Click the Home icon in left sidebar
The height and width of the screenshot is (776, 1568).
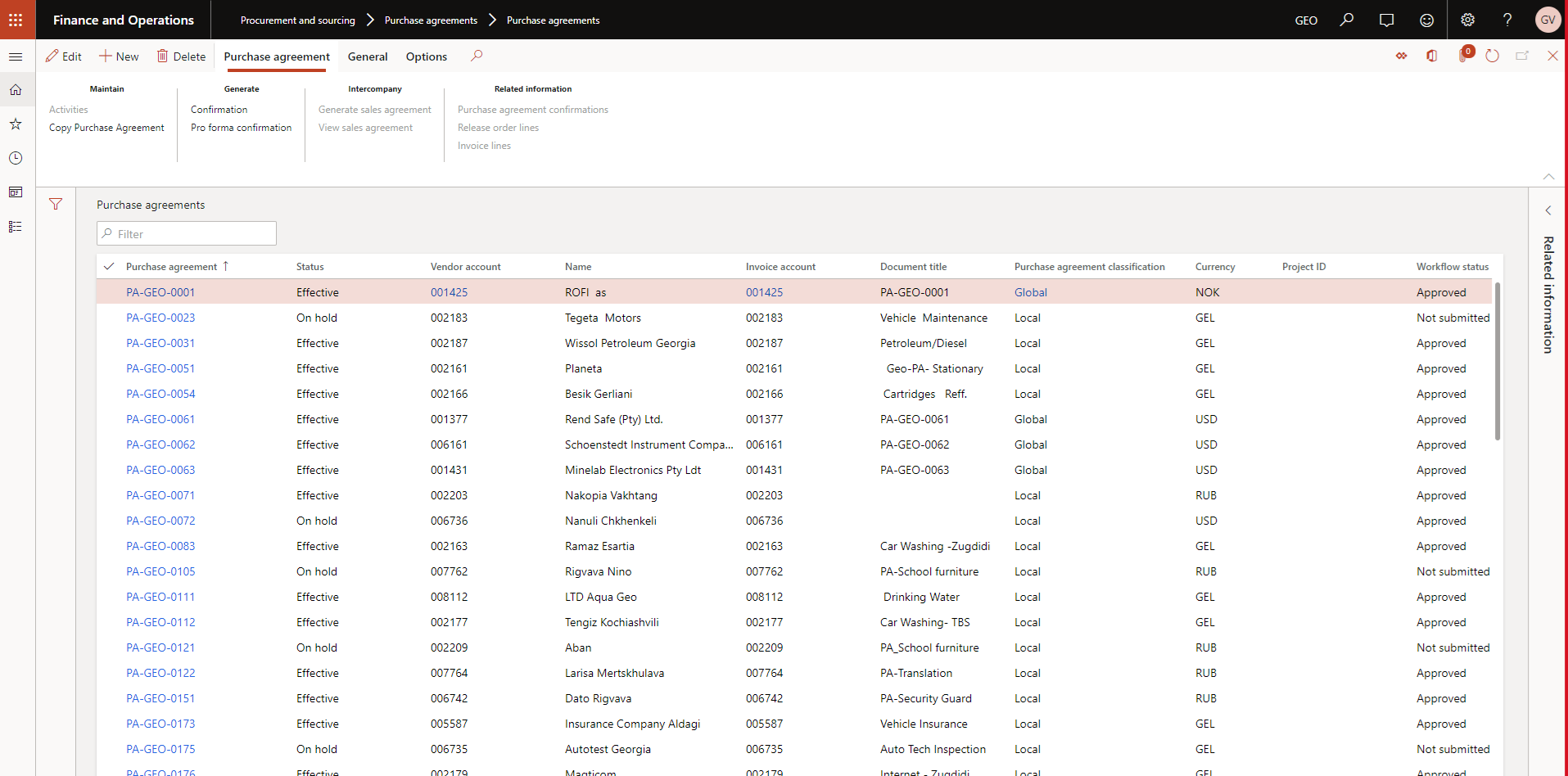click(x=16, y=90)
